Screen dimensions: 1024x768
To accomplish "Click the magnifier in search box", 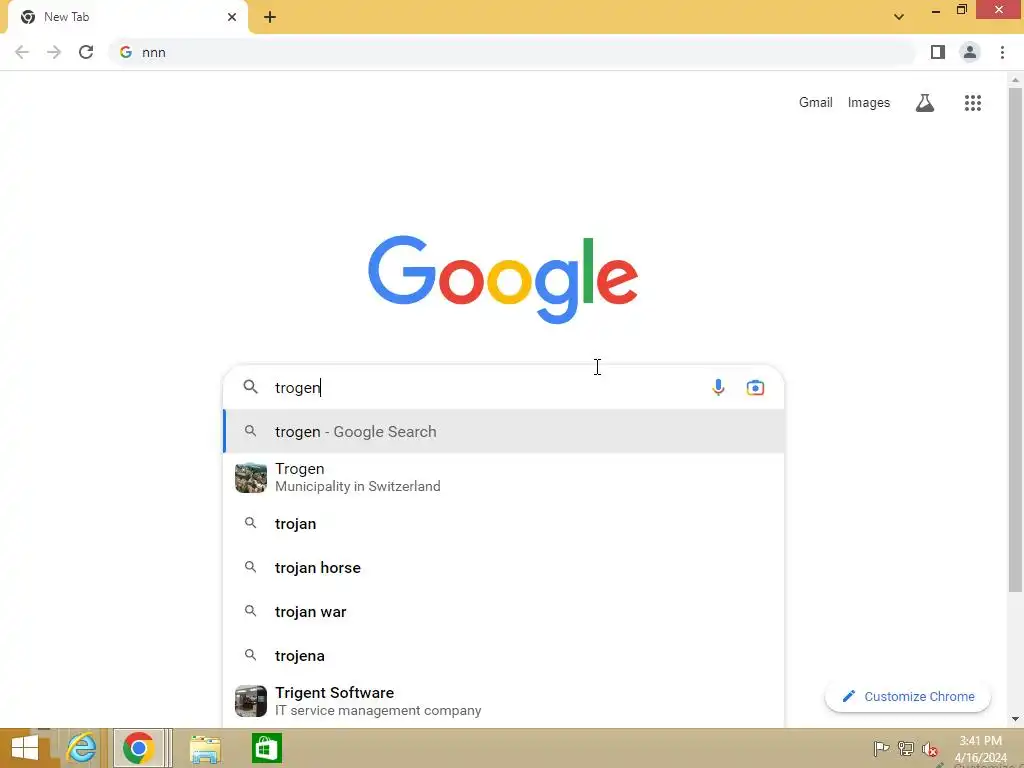I will click(x=251, y=387).
